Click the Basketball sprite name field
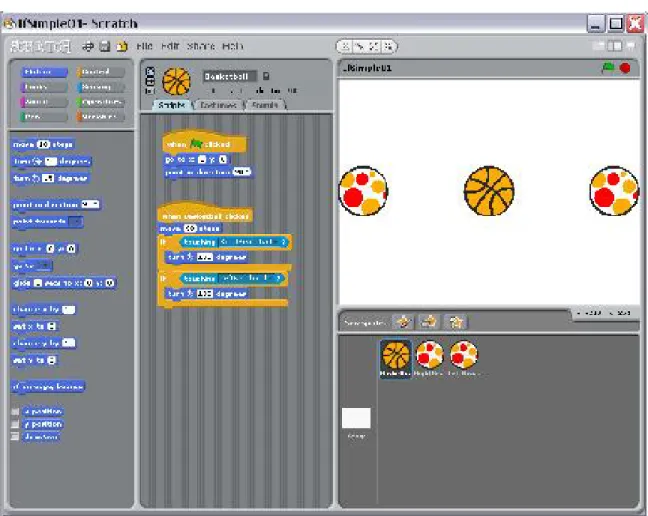The image size is (648, 516). 230,76
